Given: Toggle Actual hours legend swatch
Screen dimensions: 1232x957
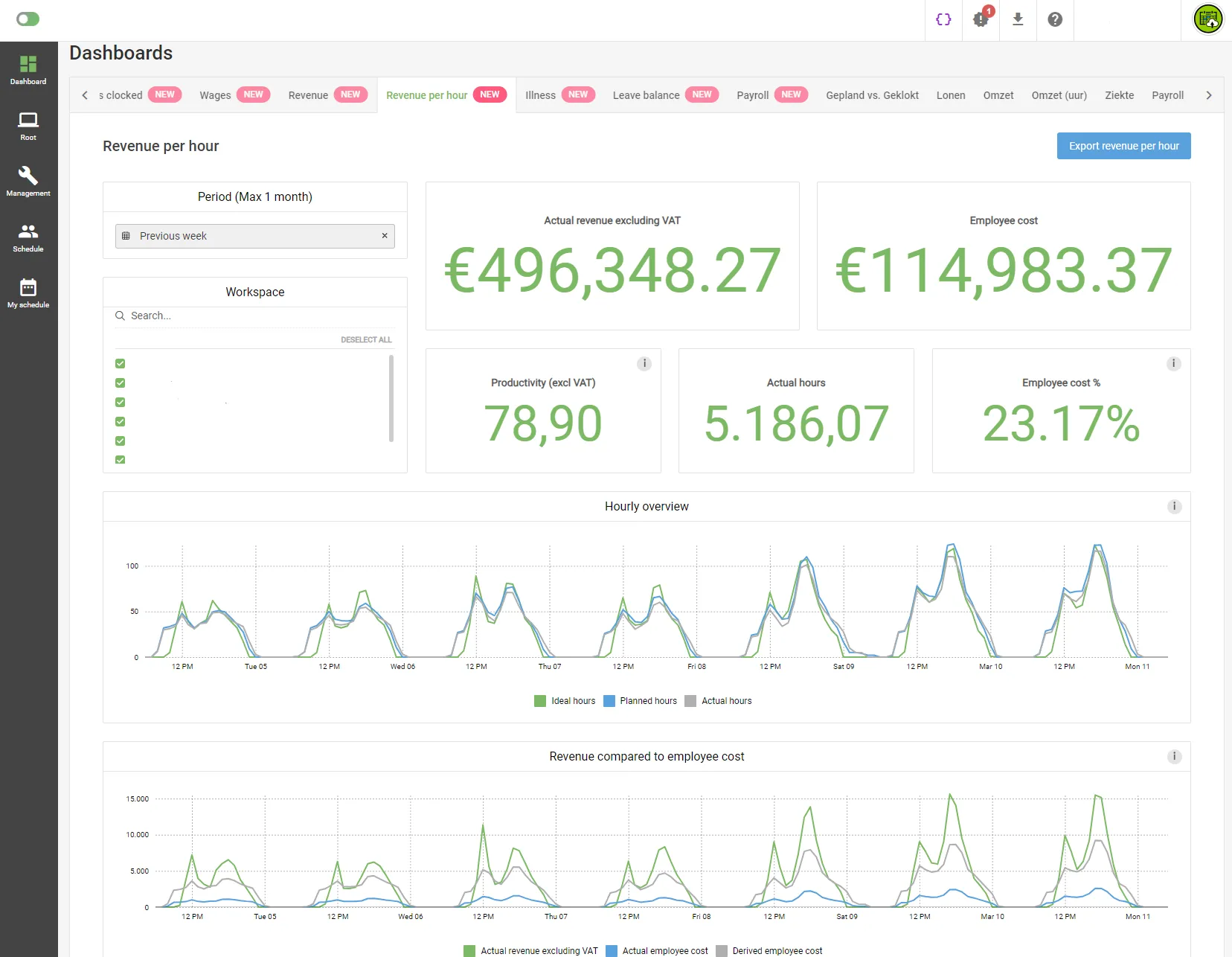Looking at the screenshot, I should pos(690,701).
